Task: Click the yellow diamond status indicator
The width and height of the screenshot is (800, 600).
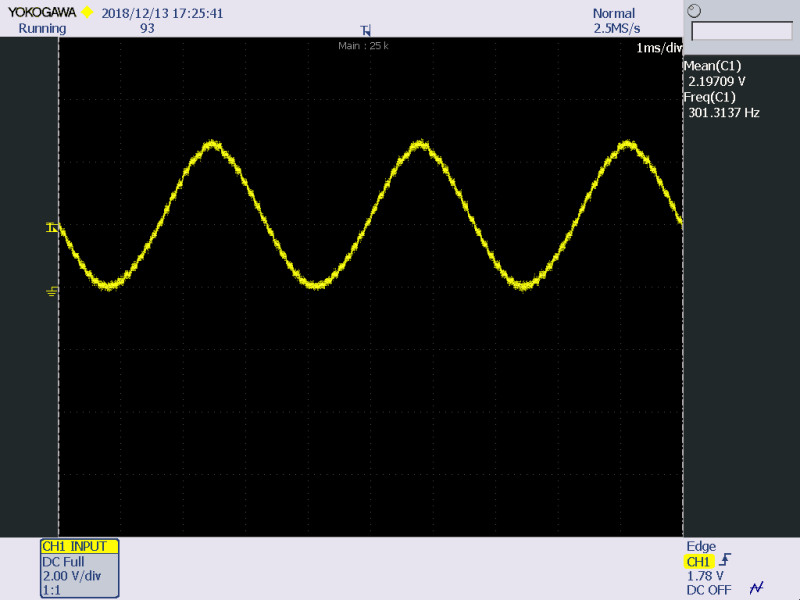Action: [x=85, y=12]
